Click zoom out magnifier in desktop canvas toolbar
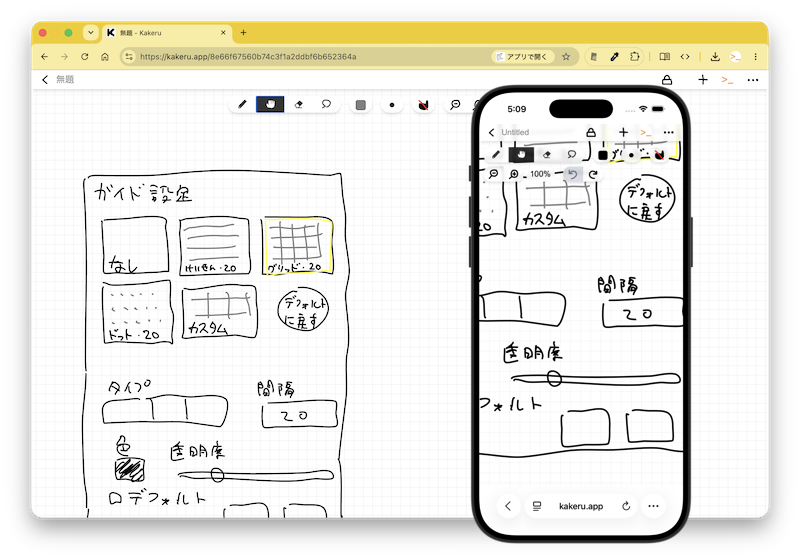Screen dimensions: 800x559 (x=455, y=105)
